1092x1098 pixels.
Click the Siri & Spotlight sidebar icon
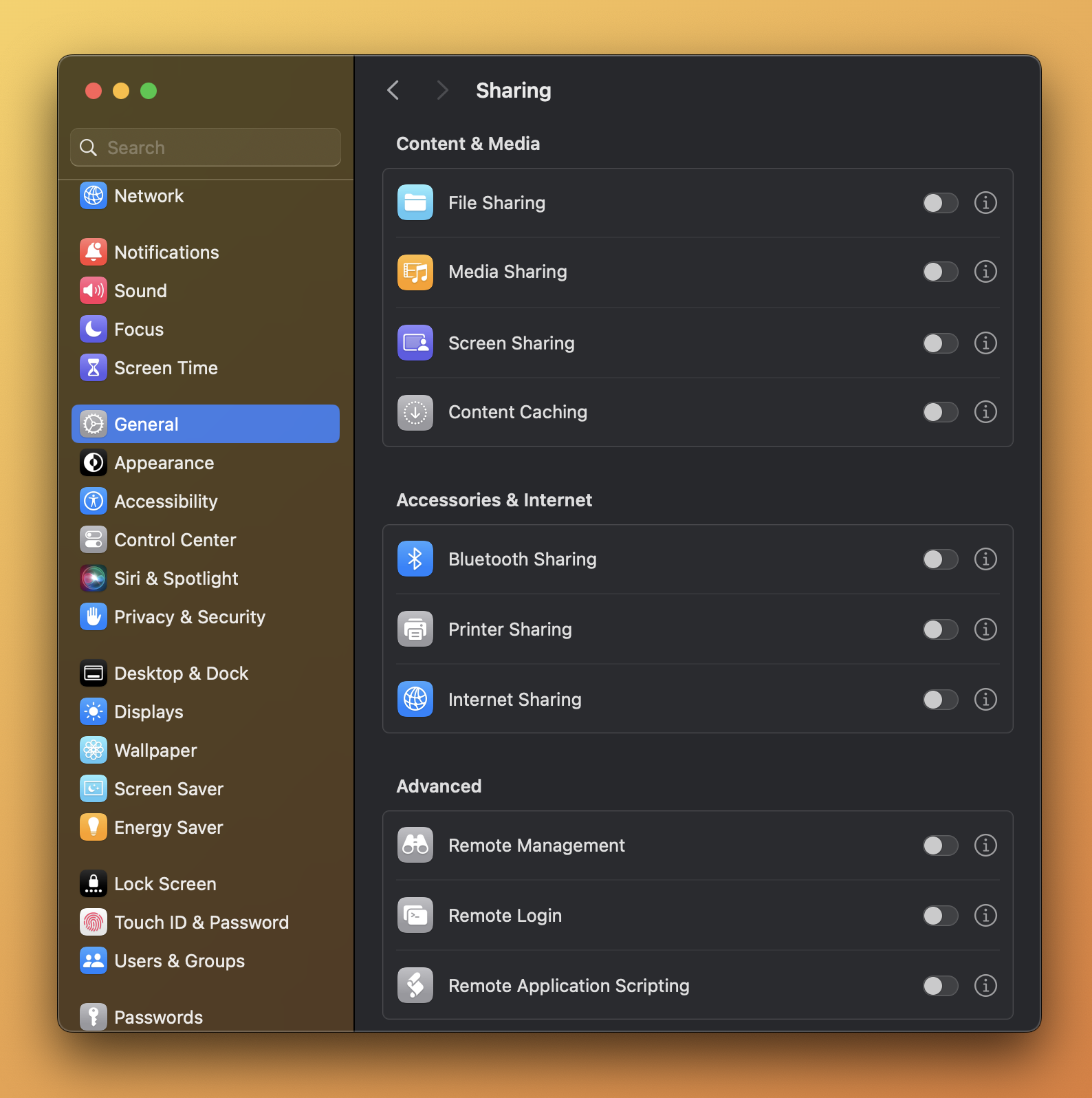point(94,579)
